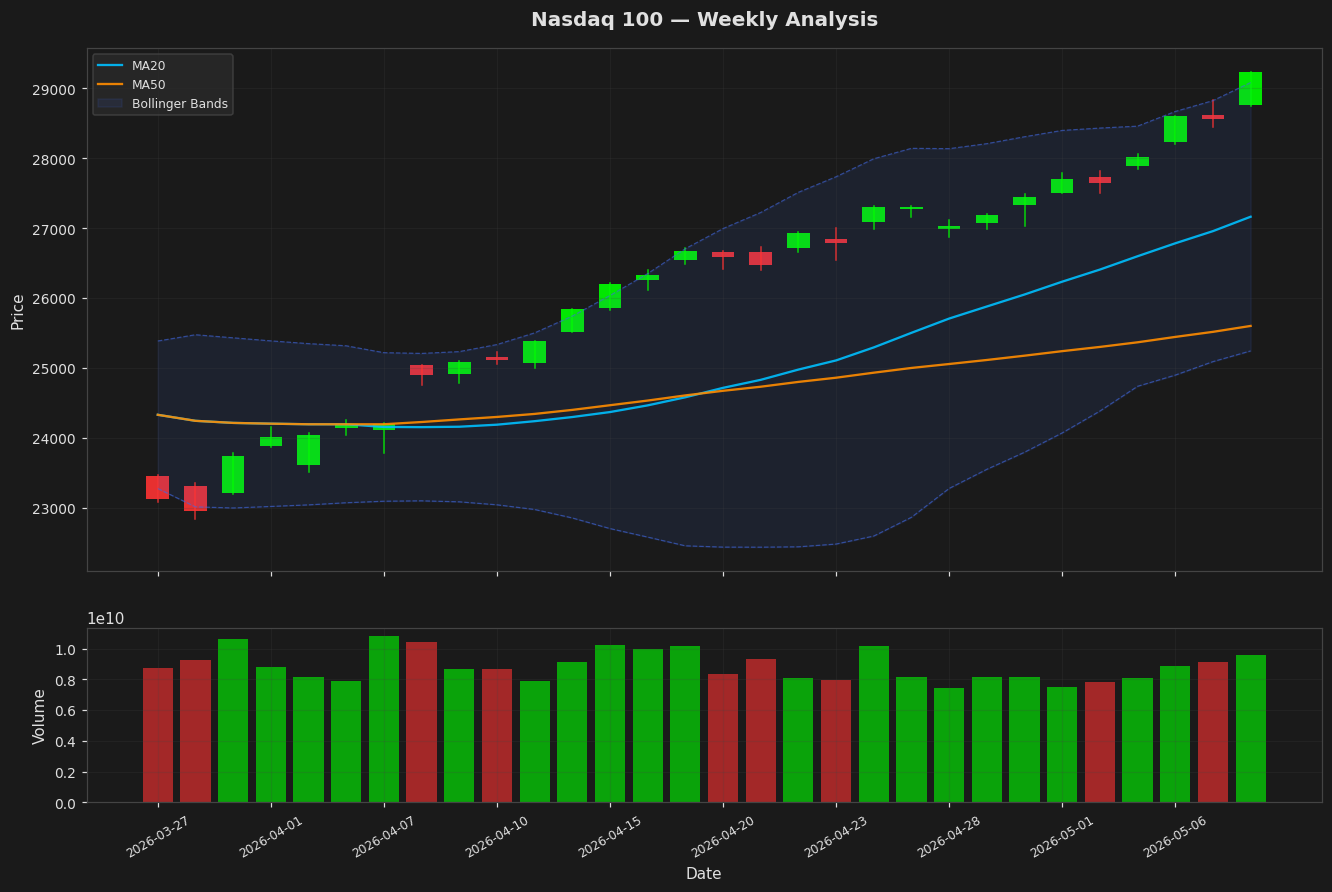Screen dimensions: 1332x892
Task: Click the 2026-04-23 date label
Action: (x=836, y=836)
